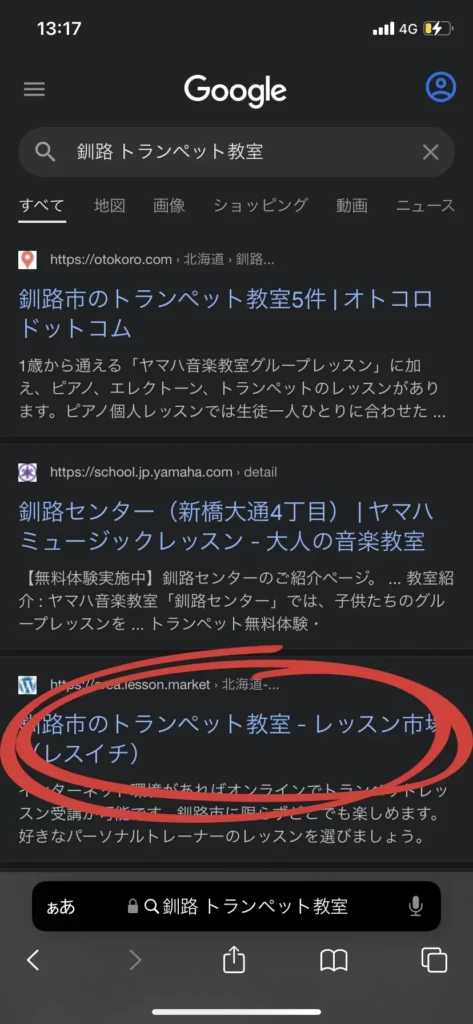The height and width of the screenshot is (1024, 473).
Task: Select the ショッピング tab
Action: click(x=260, y=205)
